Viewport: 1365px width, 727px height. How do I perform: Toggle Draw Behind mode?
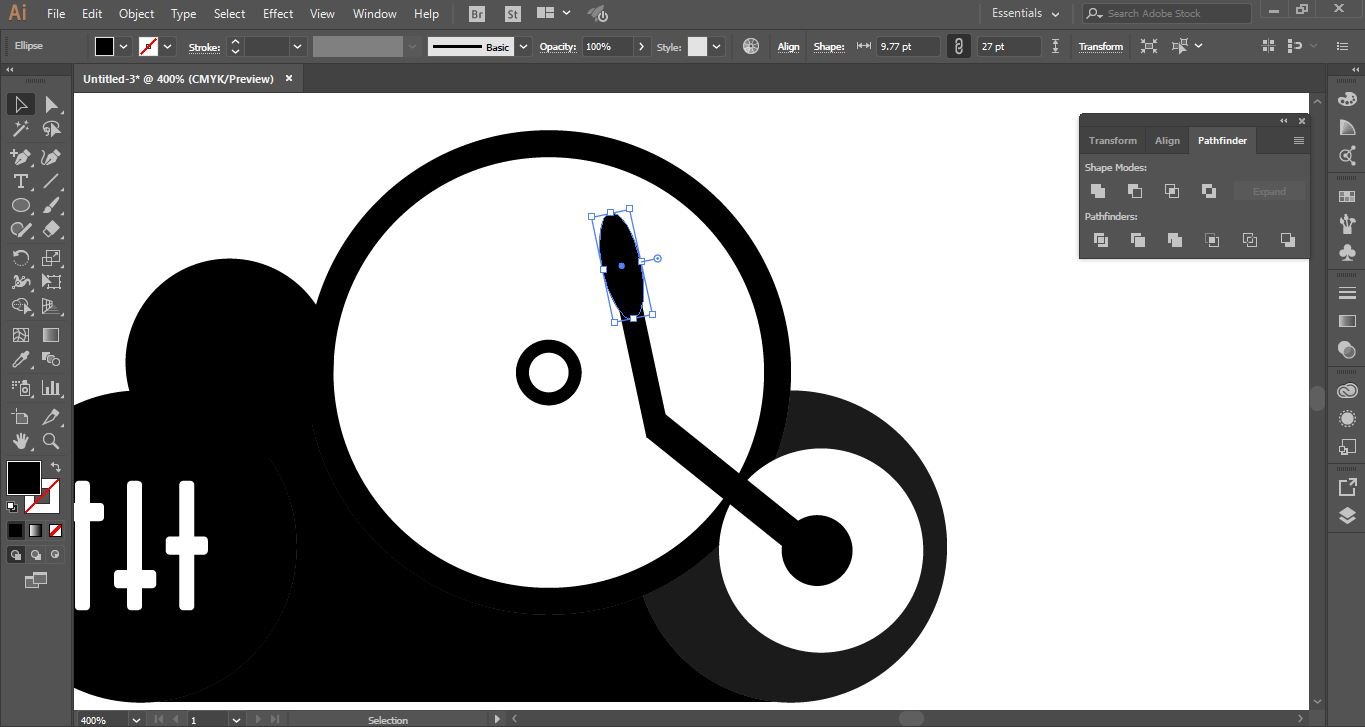click(x=36, y=554)
